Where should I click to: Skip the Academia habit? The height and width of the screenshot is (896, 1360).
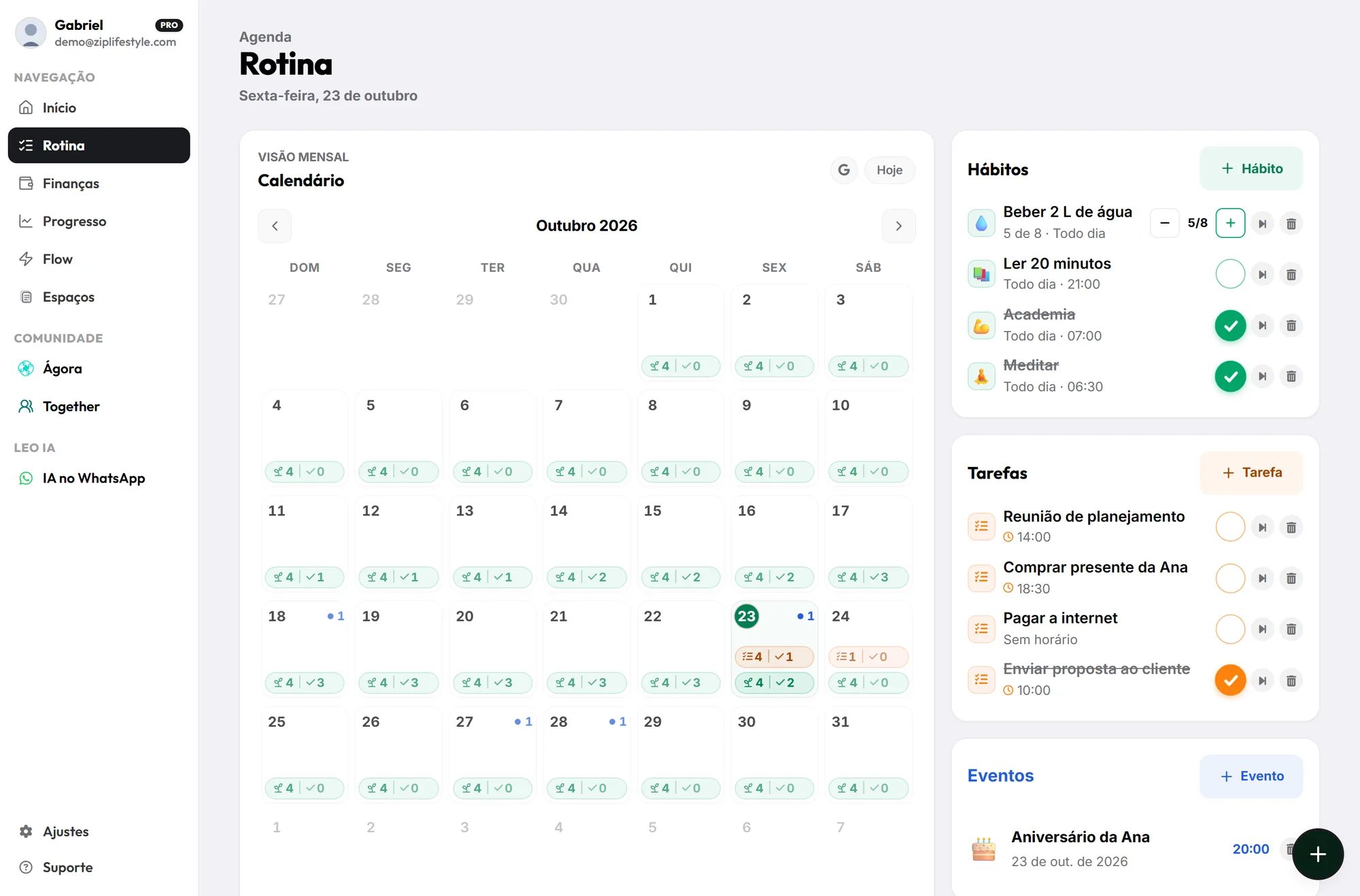(1262, 326)
